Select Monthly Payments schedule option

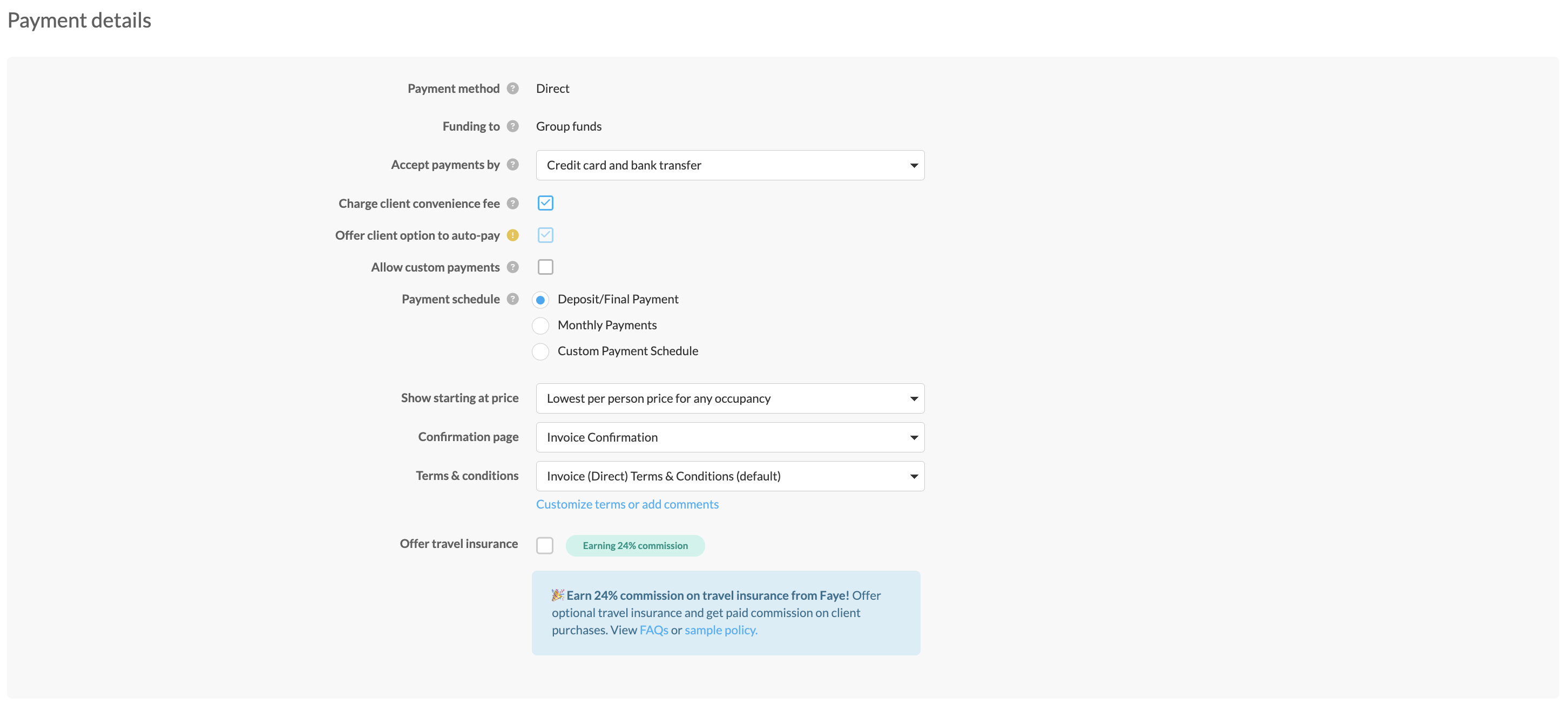[540, 326]
